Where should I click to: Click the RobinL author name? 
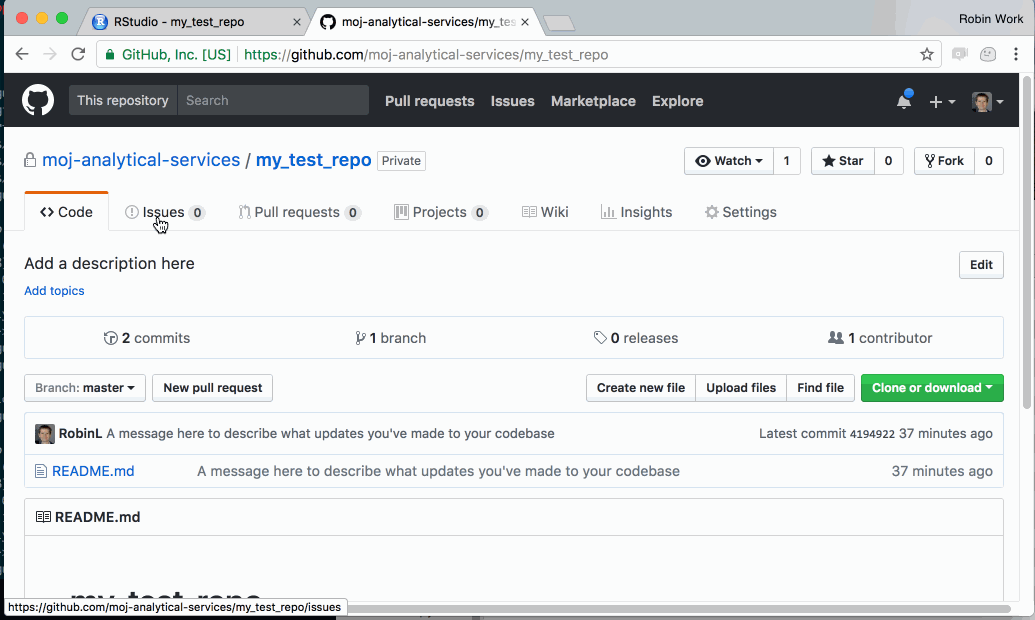click(81, 433)
